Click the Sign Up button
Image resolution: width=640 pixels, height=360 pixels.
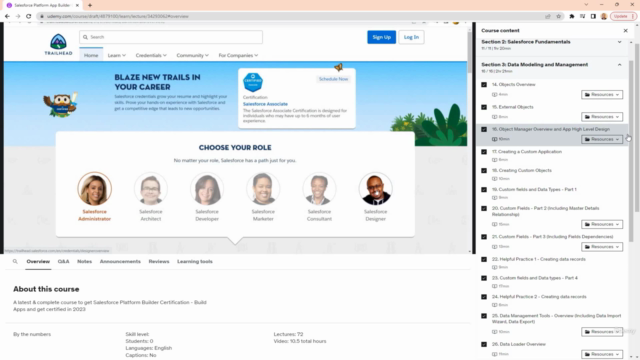(381, 37)
